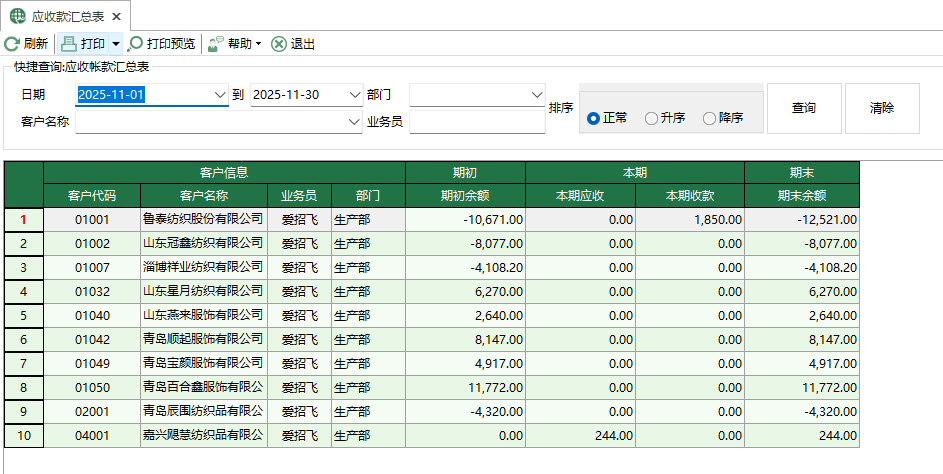Click customer code cell 01050

[92, 388]
